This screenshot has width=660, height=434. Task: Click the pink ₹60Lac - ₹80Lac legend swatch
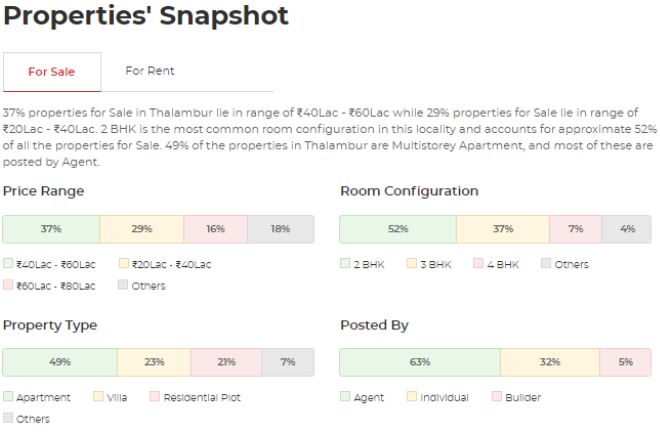pyautogui.click(x=8, y=285)
